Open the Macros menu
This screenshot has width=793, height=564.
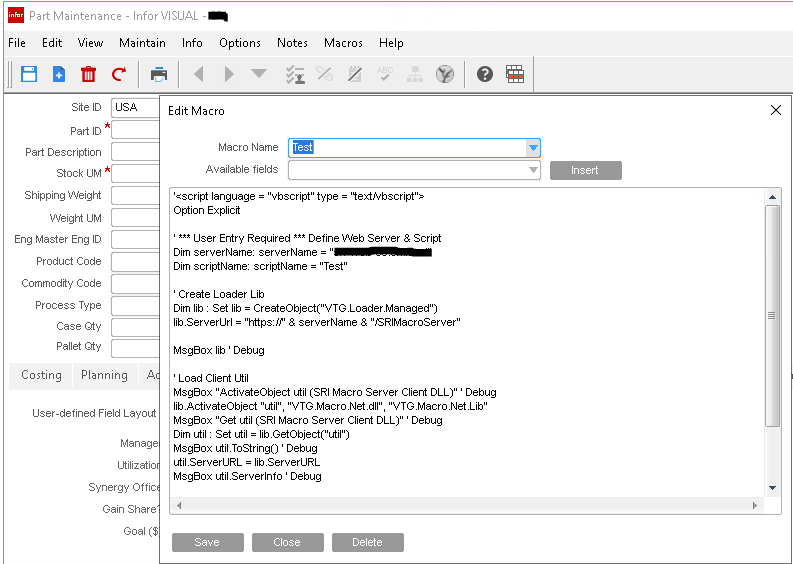pos(343,43)
